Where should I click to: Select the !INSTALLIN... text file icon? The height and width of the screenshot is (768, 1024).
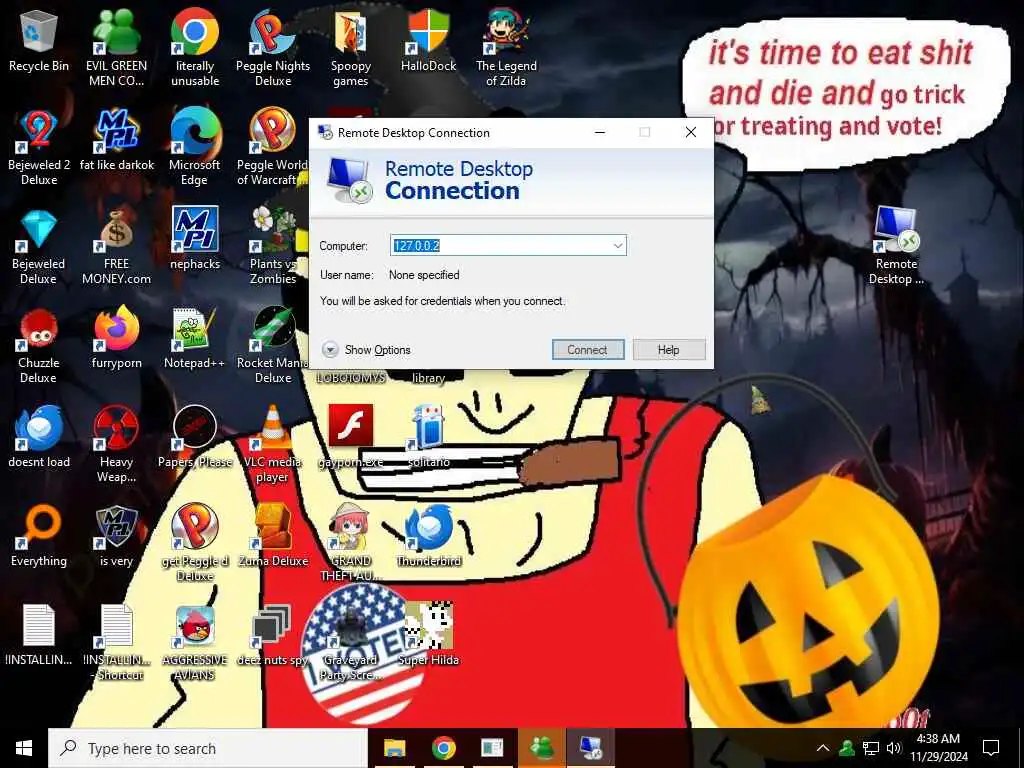(39, 635)
